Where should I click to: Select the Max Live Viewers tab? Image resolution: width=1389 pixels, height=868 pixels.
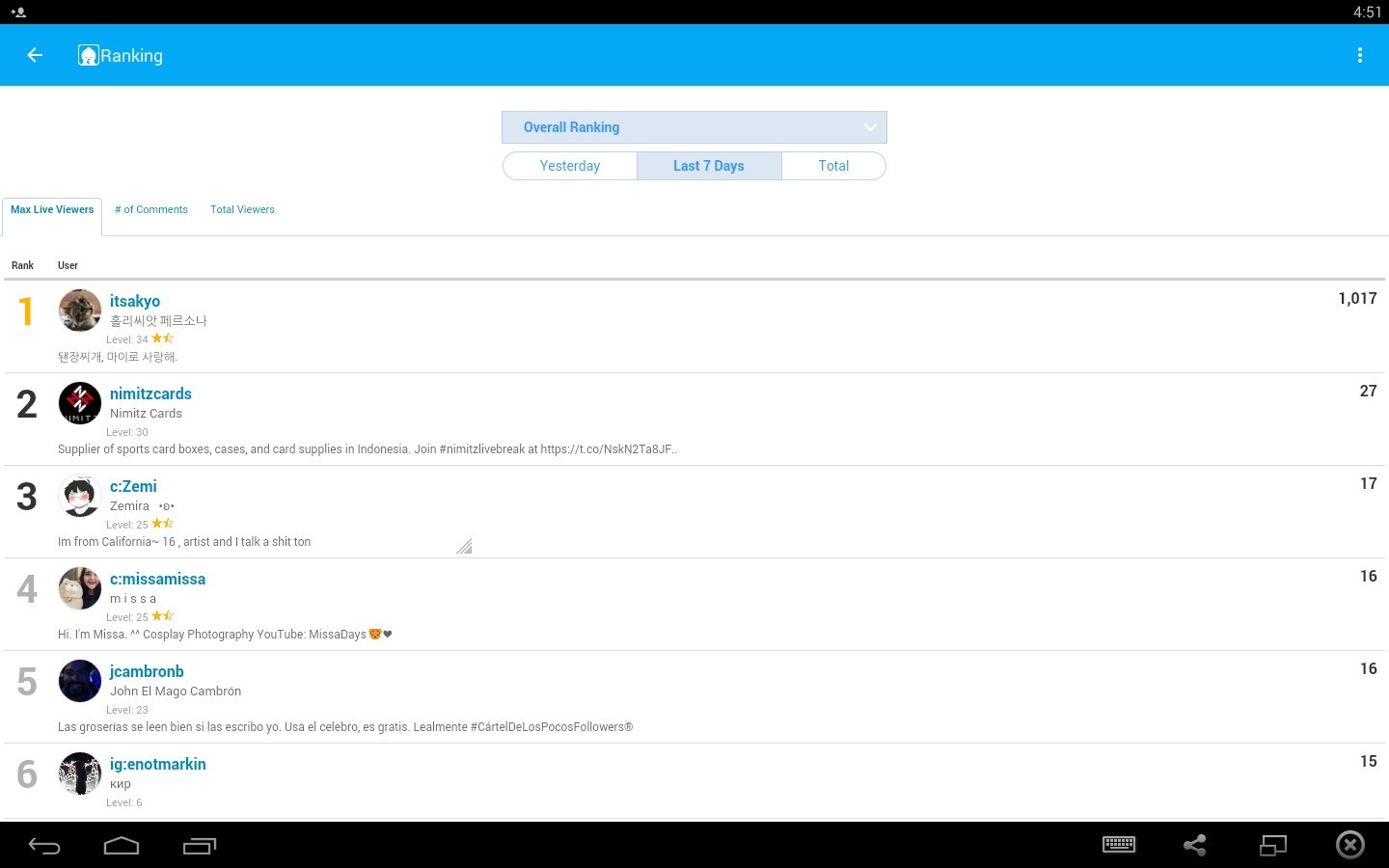52,209
